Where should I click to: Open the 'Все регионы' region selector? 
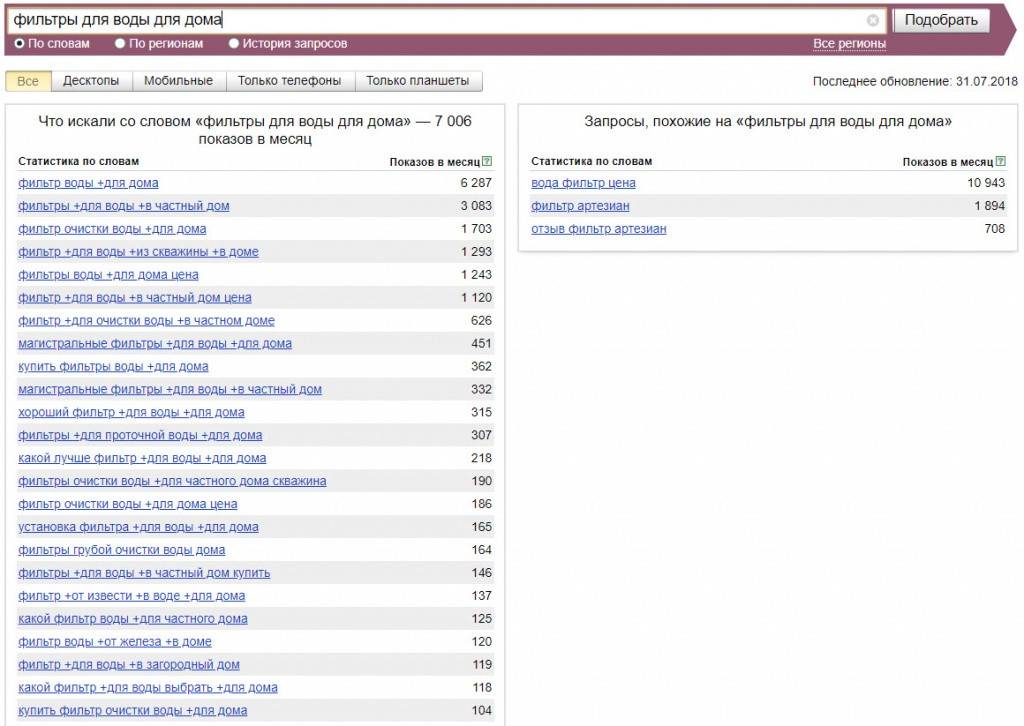(850, 44)
